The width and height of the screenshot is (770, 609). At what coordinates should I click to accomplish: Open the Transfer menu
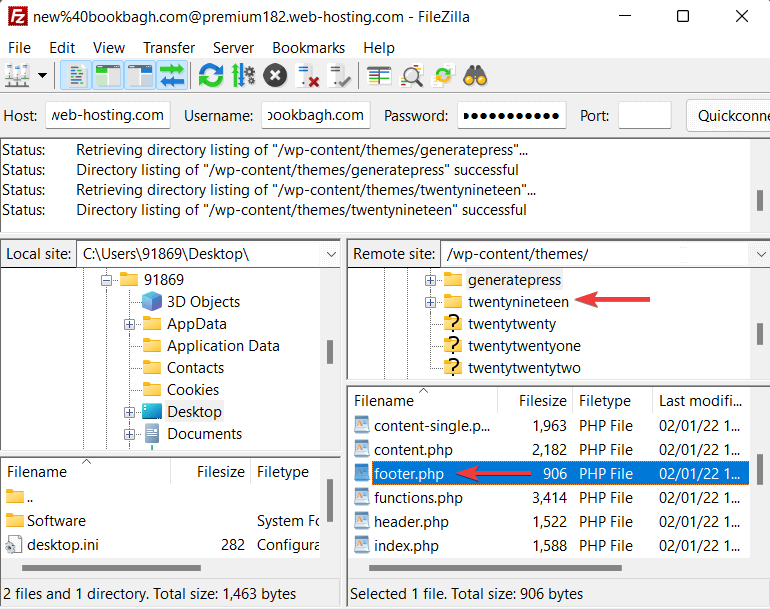[169, 48]
